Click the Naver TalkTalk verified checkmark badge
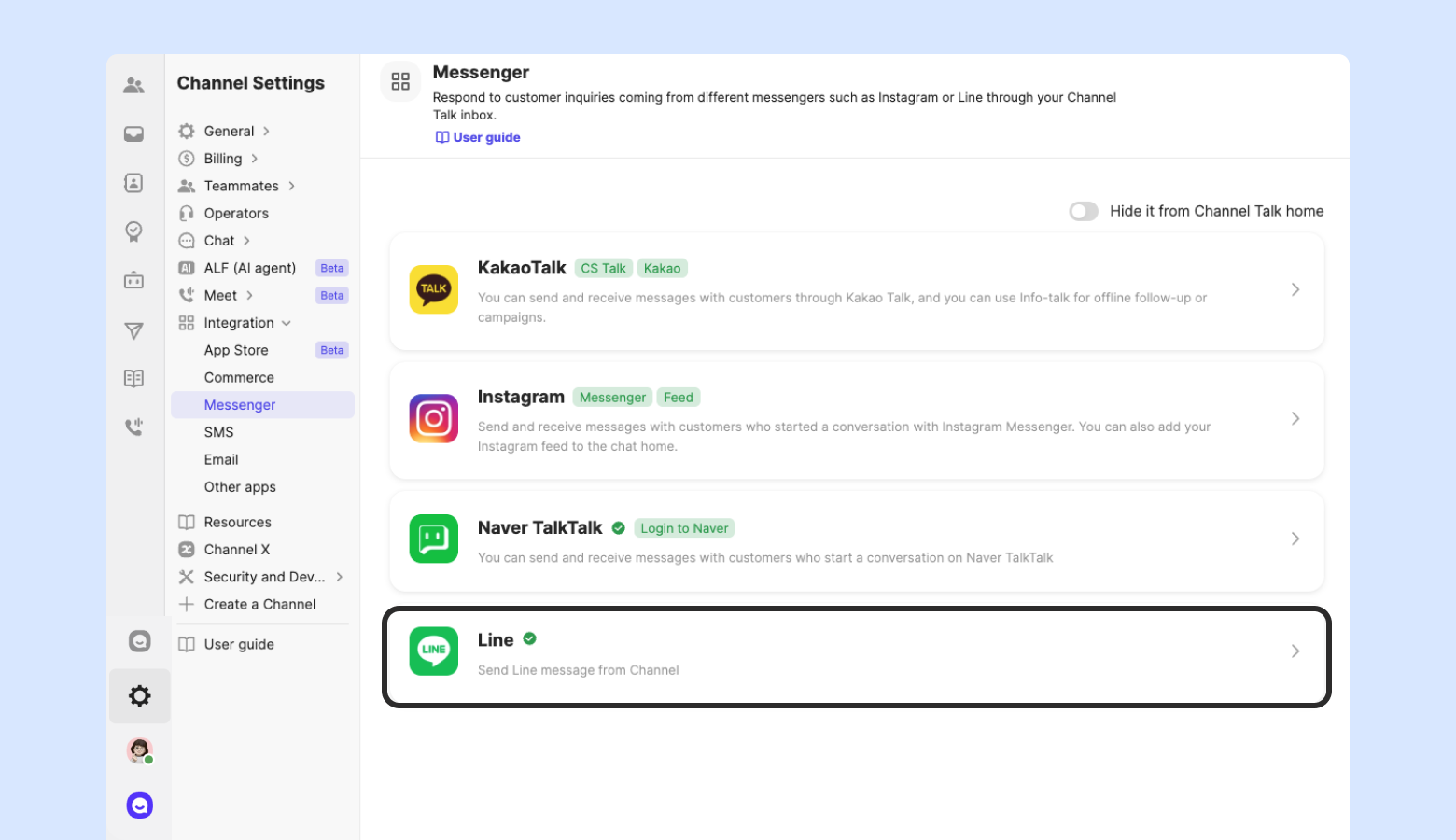1456x840 pixels. 618,528
